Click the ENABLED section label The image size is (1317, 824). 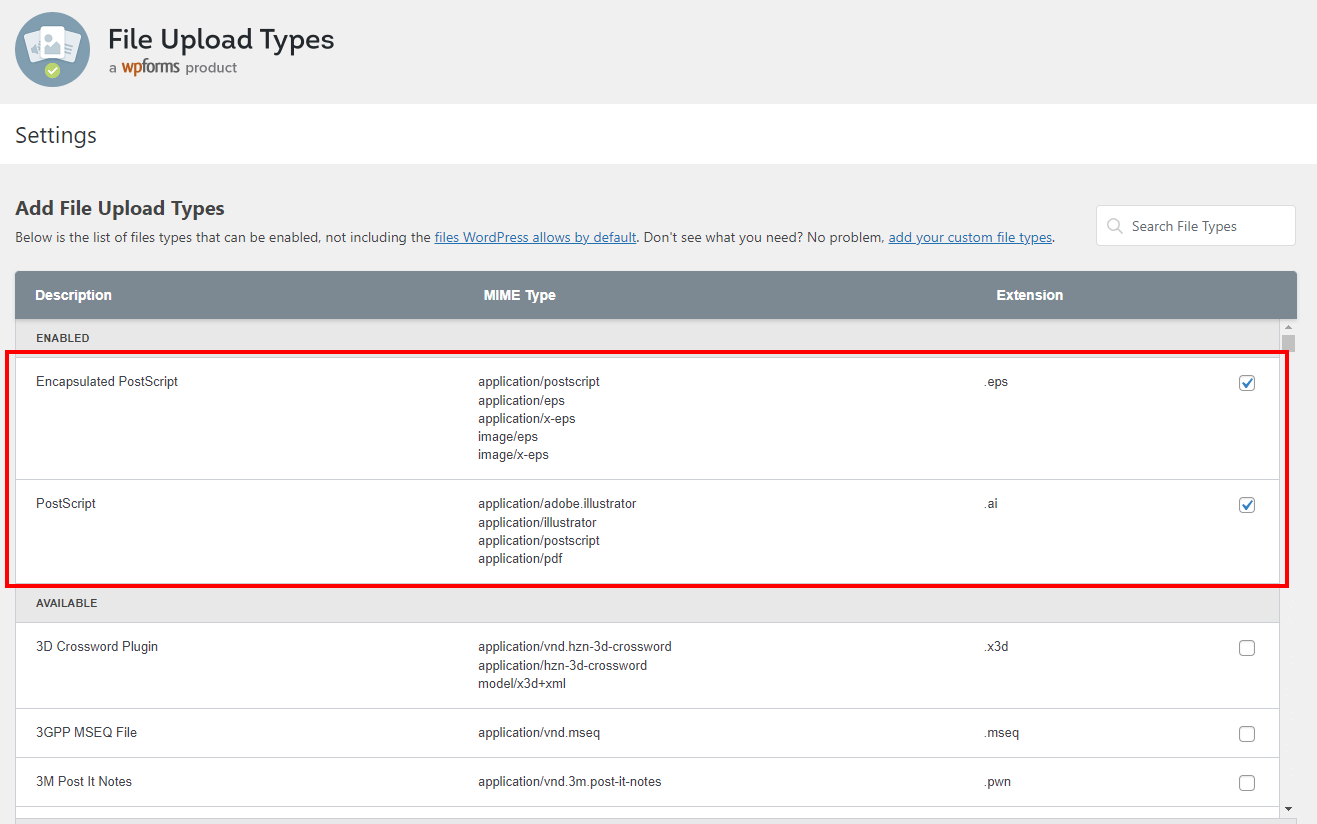click(x=63, y=338)
